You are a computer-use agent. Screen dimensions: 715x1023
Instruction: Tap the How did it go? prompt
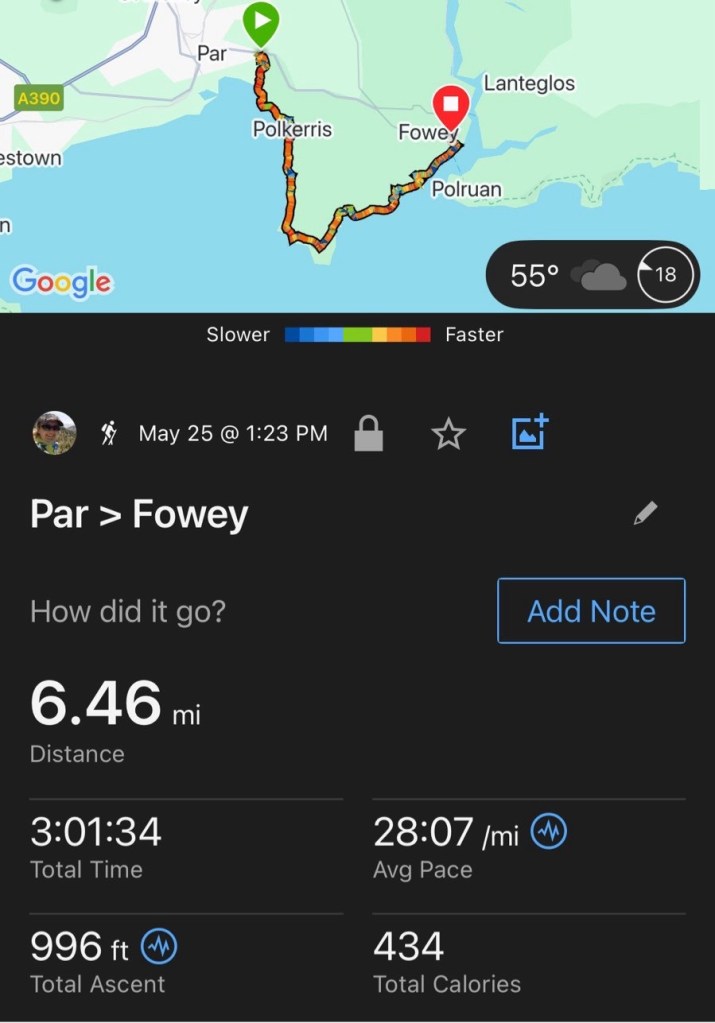[x=128, y=611]
